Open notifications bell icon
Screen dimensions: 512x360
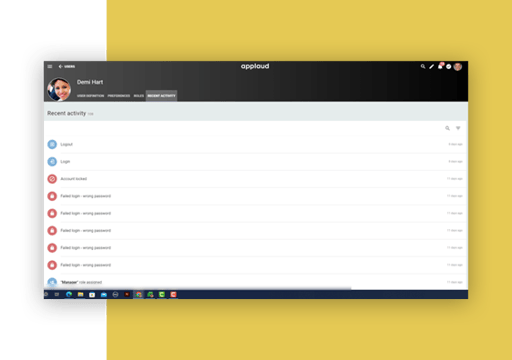click(440, 66)
